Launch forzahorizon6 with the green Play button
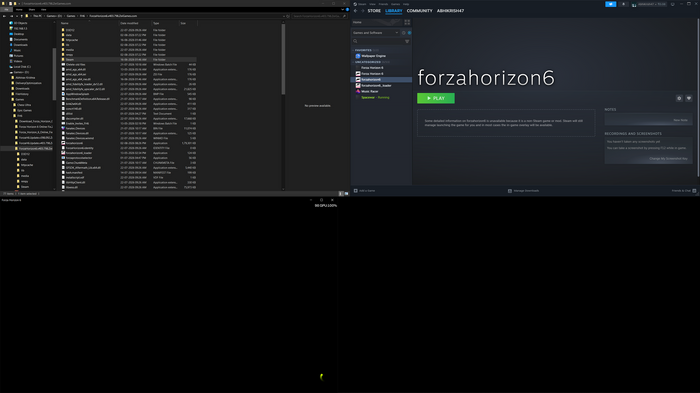 (x=436, y=98)
